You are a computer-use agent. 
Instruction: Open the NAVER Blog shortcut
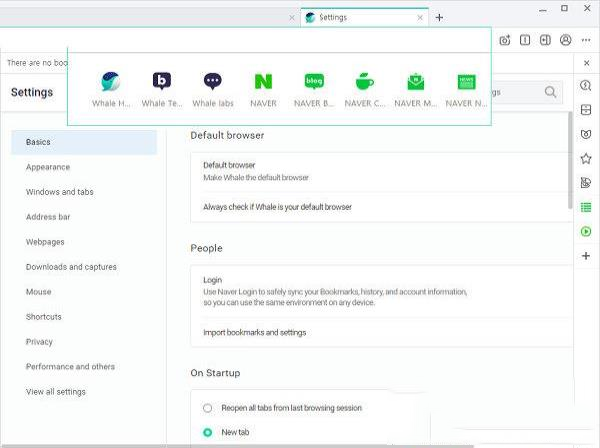(x=314, y=82)
